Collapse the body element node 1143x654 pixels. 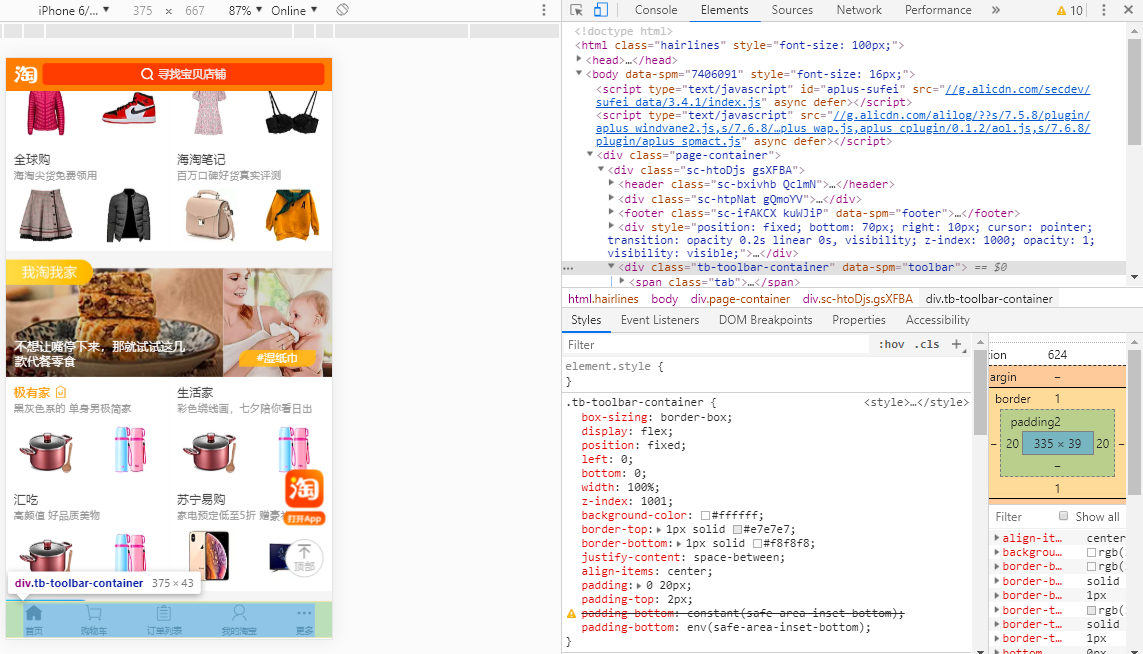(x=580, y=74)
